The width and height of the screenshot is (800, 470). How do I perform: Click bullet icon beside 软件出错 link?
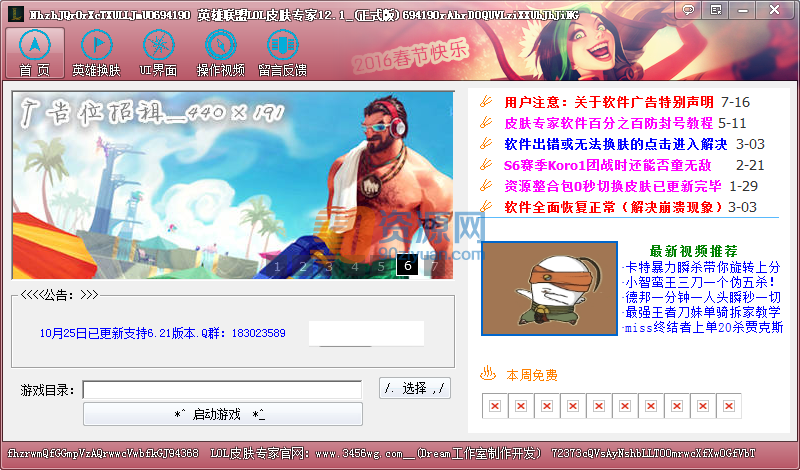[x=486, y=143]
